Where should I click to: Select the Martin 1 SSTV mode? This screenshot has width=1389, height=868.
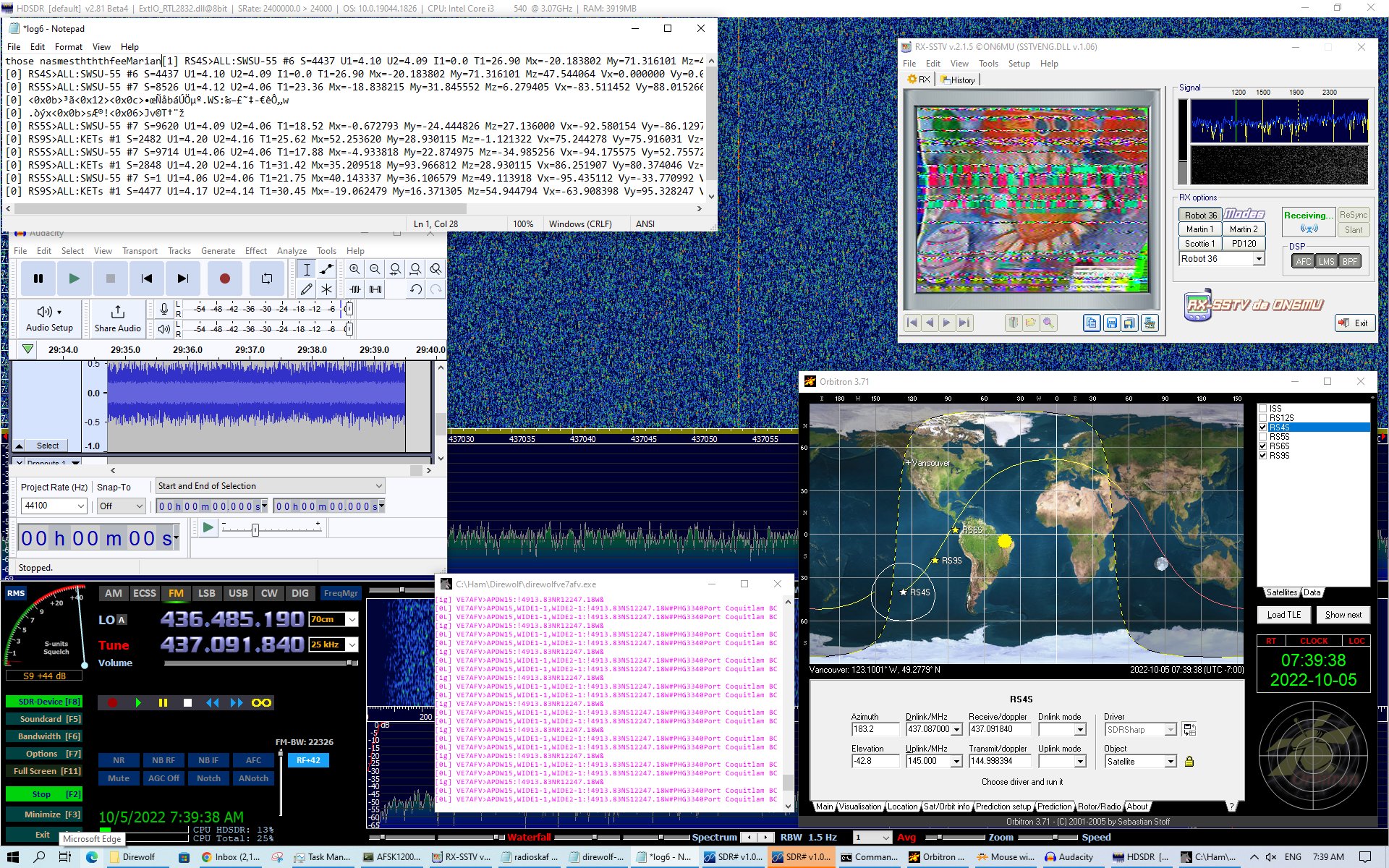(x=1199, y=229)
